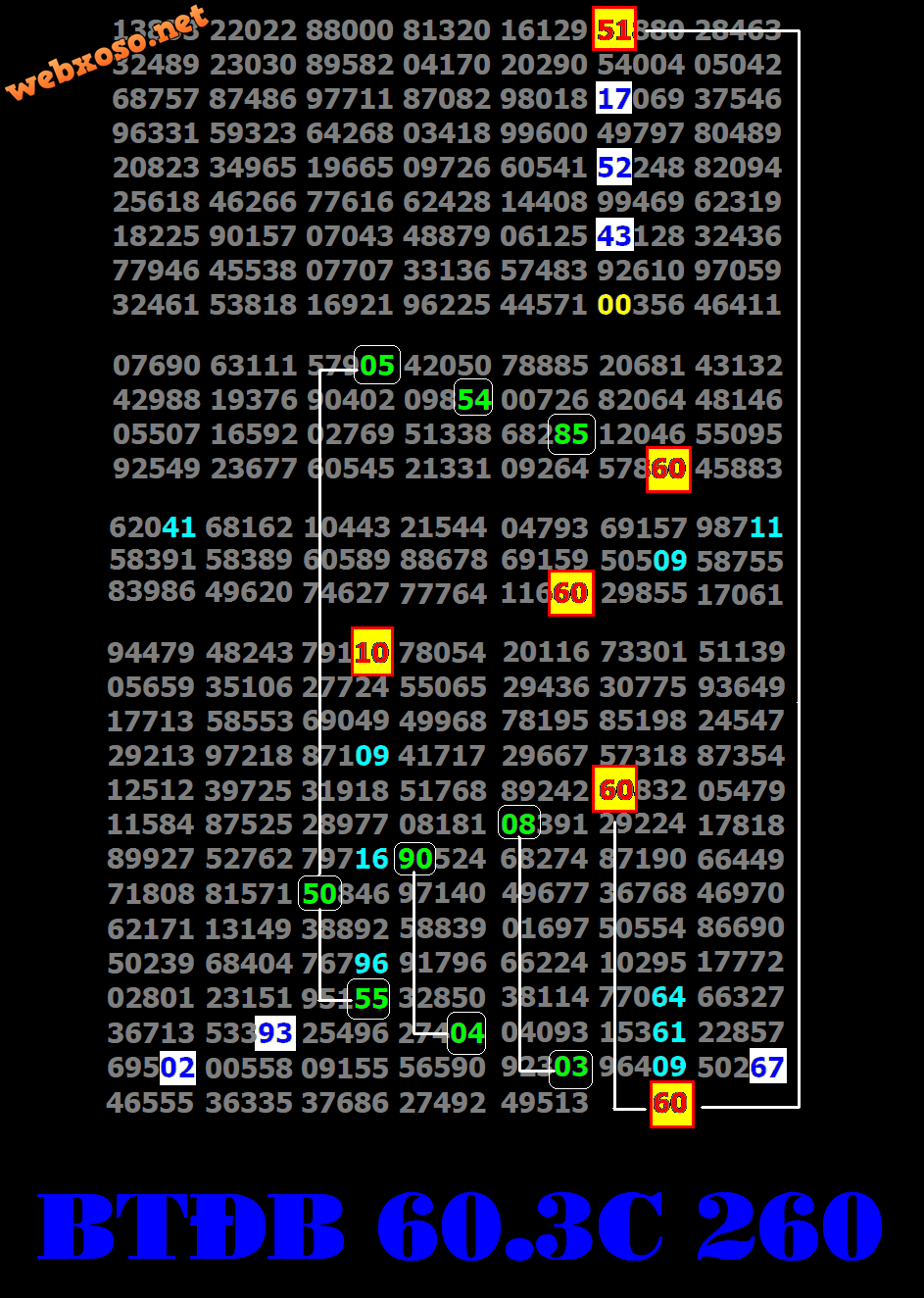Toggle the green circled 54 number
The height and width of the screenshot is (1298, 924).
point(472,399)
